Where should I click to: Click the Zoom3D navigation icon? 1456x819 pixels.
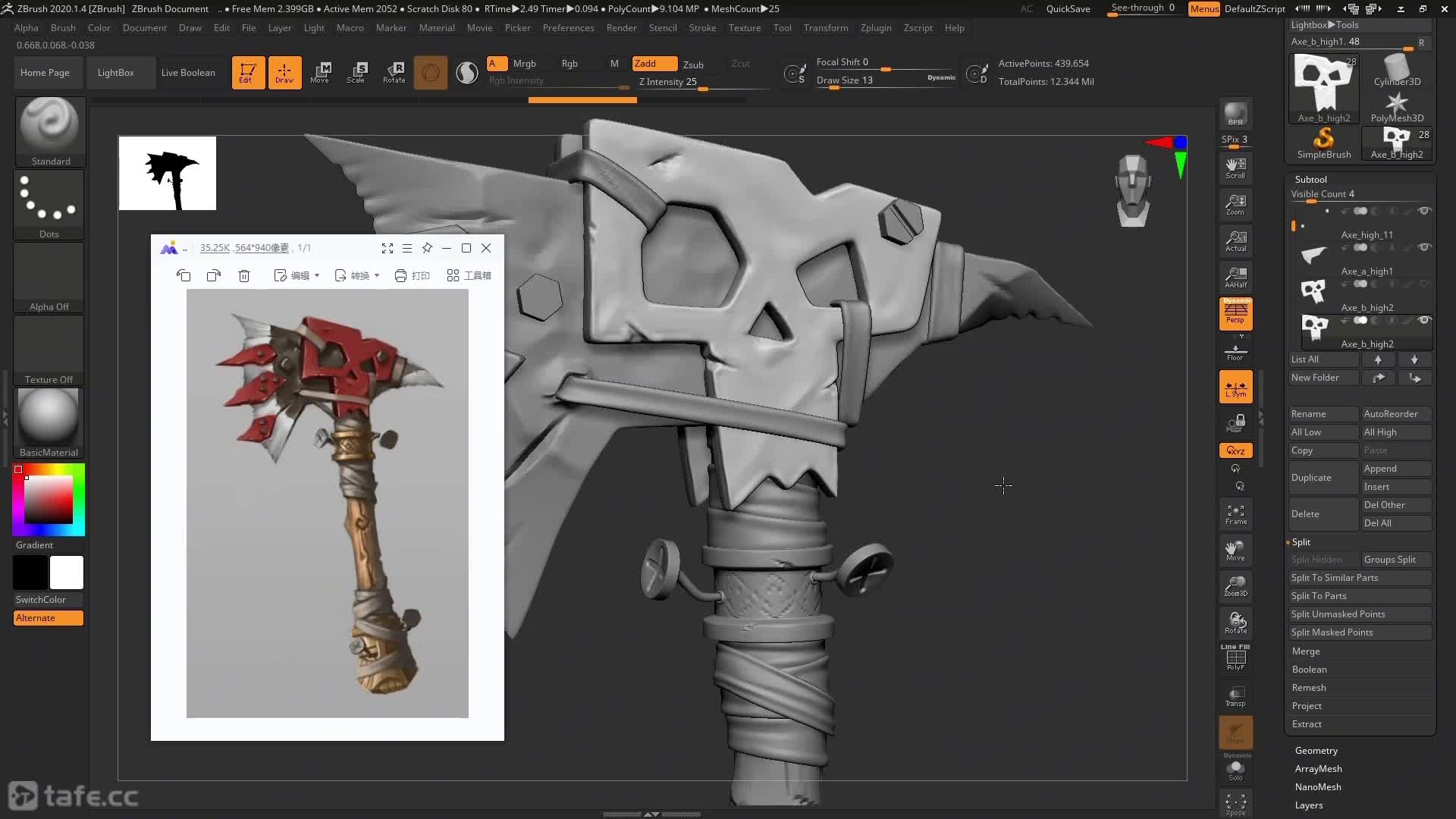1235,586
